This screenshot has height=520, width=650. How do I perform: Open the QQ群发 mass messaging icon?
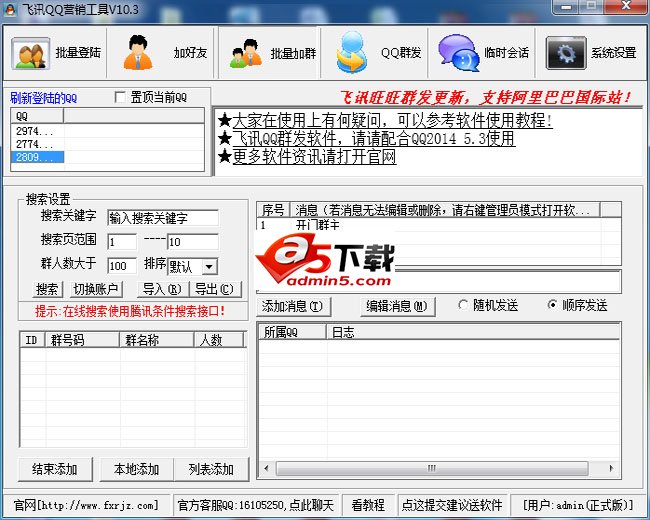click(352, 52)
